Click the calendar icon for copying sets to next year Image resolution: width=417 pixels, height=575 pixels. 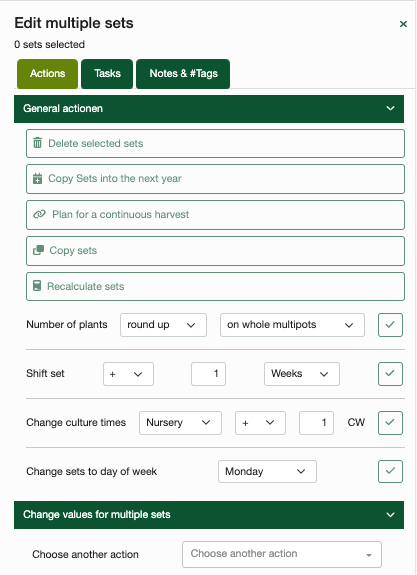point(37,179)
